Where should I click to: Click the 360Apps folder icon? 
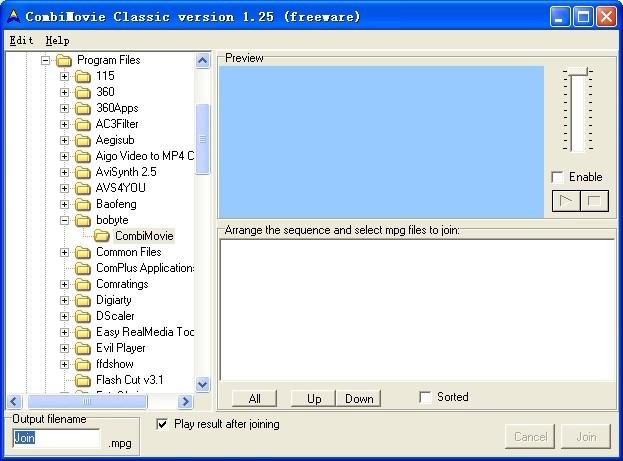pyautogui.click(x=83, y=108)
